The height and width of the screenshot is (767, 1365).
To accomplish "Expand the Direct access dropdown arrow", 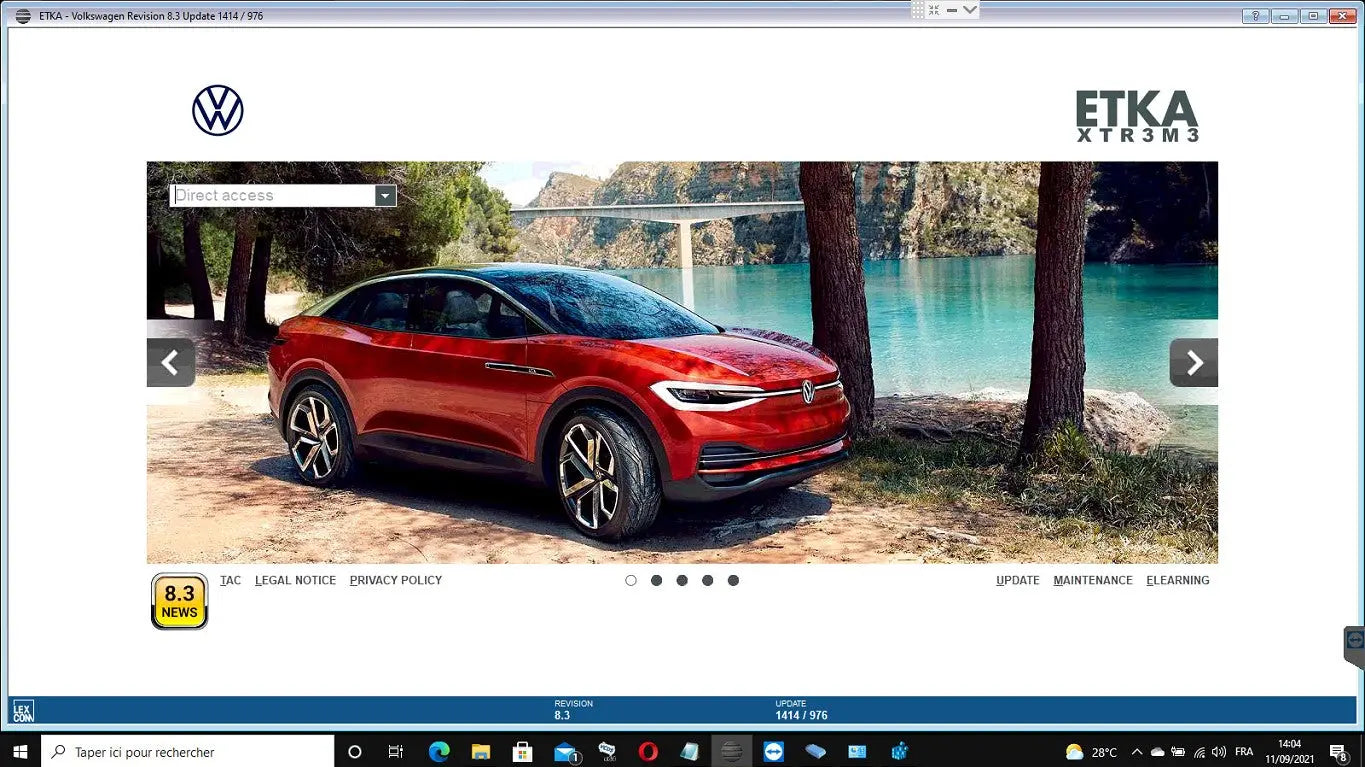I will 385,196.
